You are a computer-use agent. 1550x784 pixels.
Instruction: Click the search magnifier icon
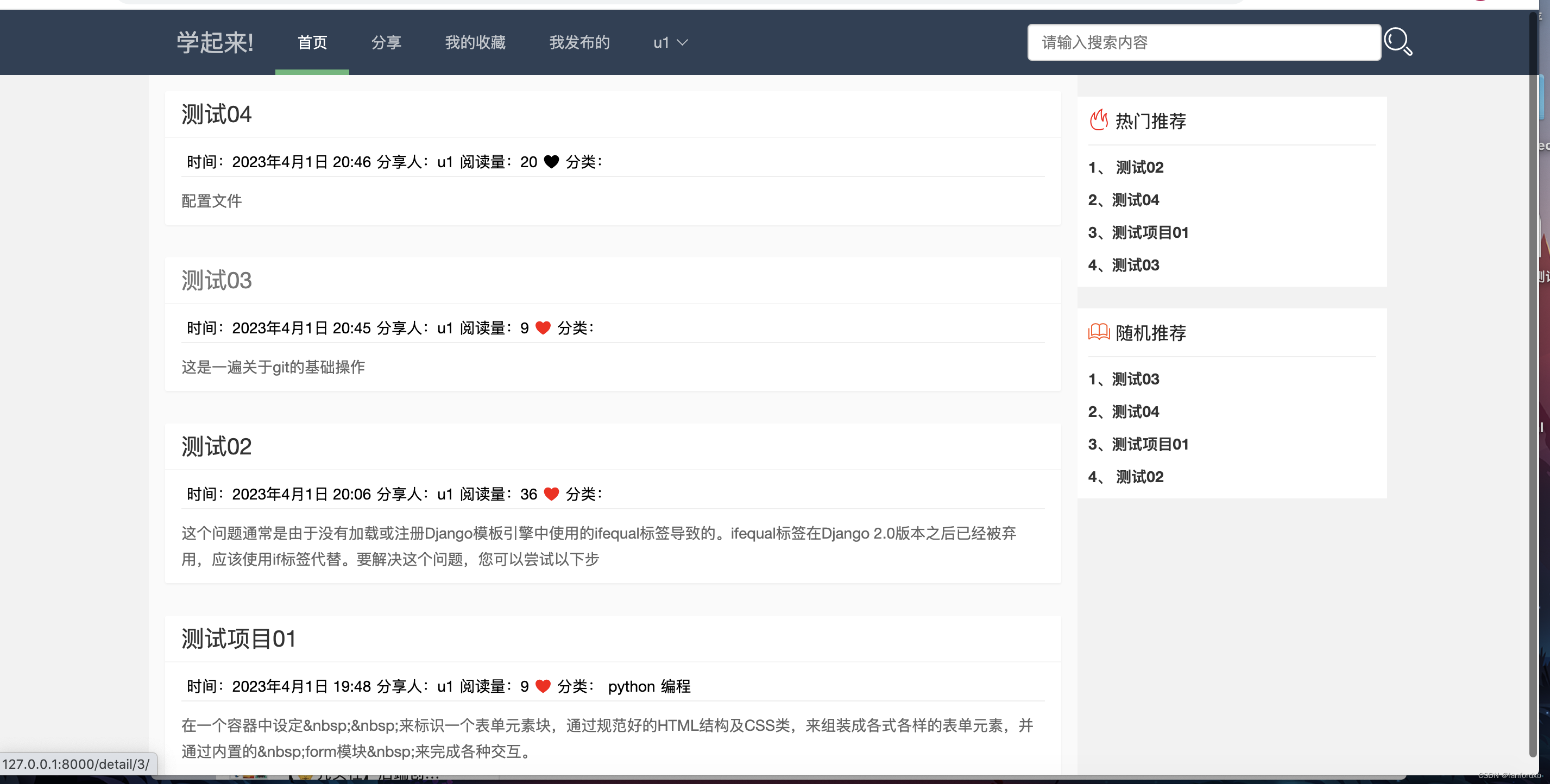point(1398,41)
